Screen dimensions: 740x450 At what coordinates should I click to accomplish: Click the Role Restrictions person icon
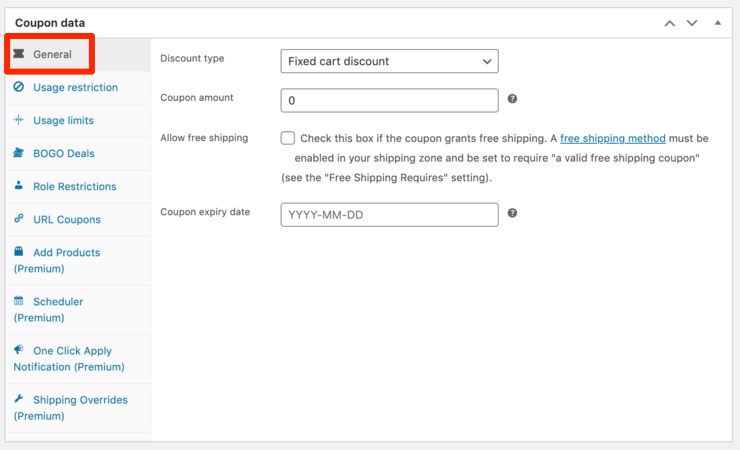tap(19, 185)
